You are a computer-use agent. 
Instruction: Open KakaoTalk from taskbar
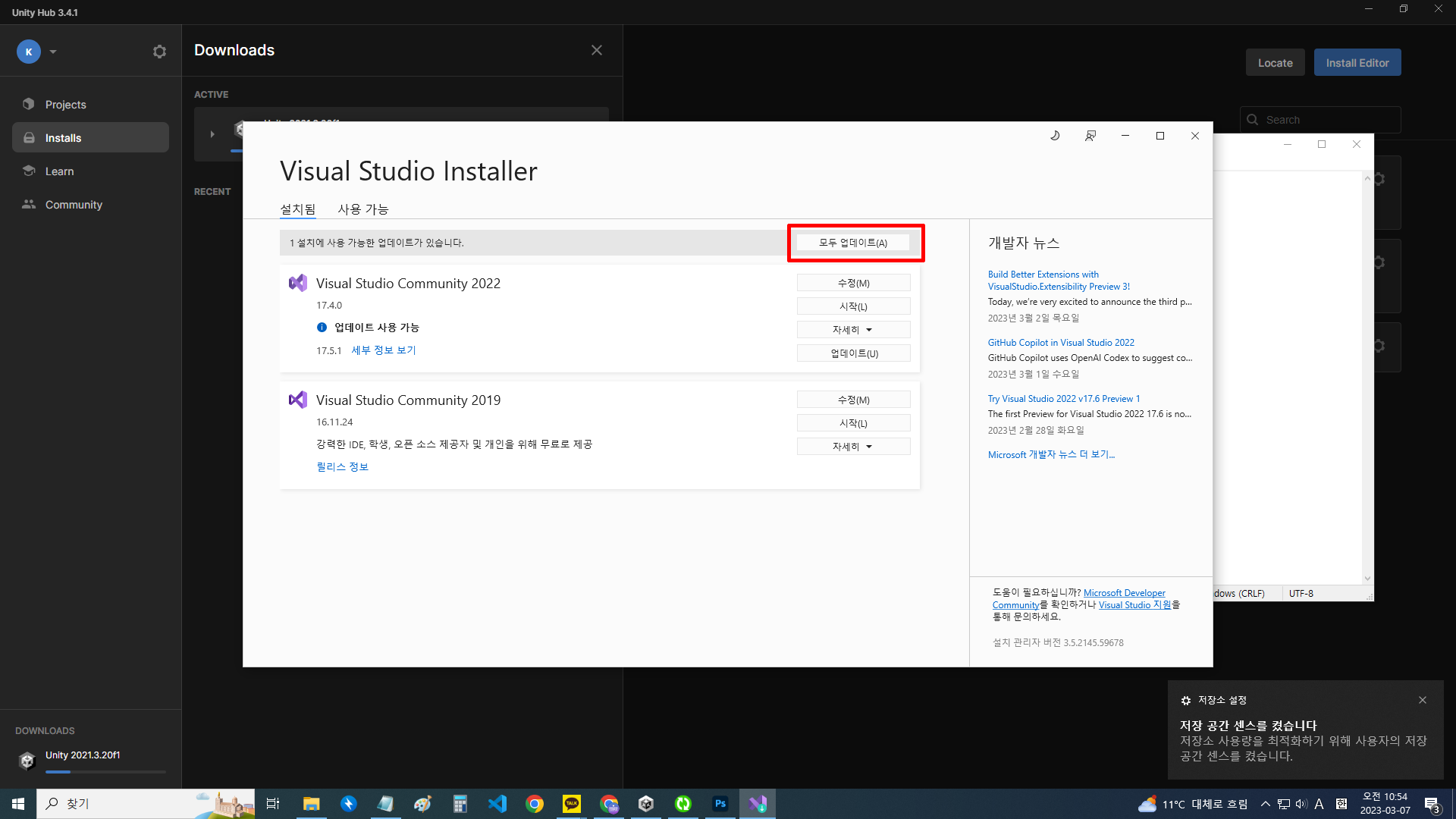572,804
